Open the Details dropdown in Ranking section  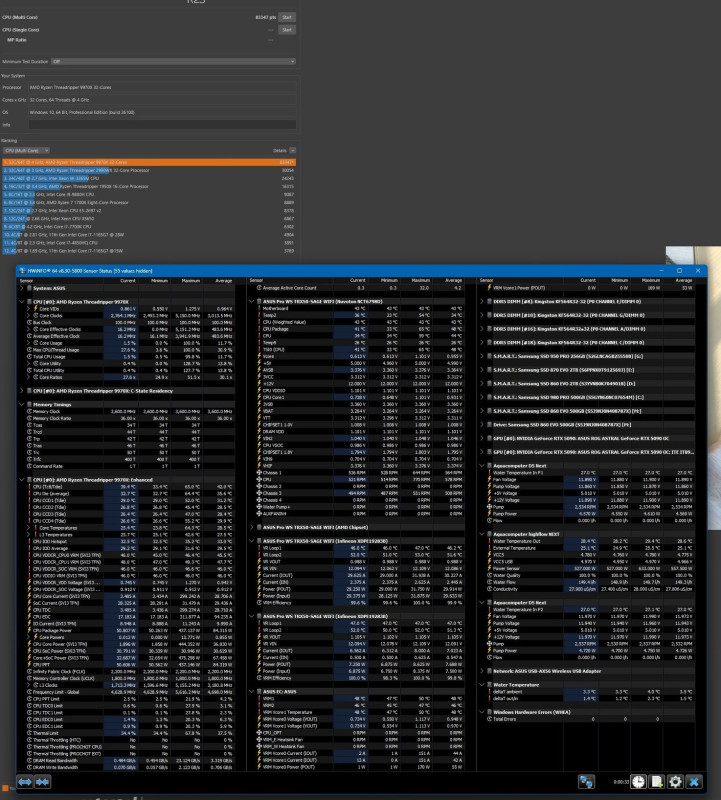click(292, 151)
